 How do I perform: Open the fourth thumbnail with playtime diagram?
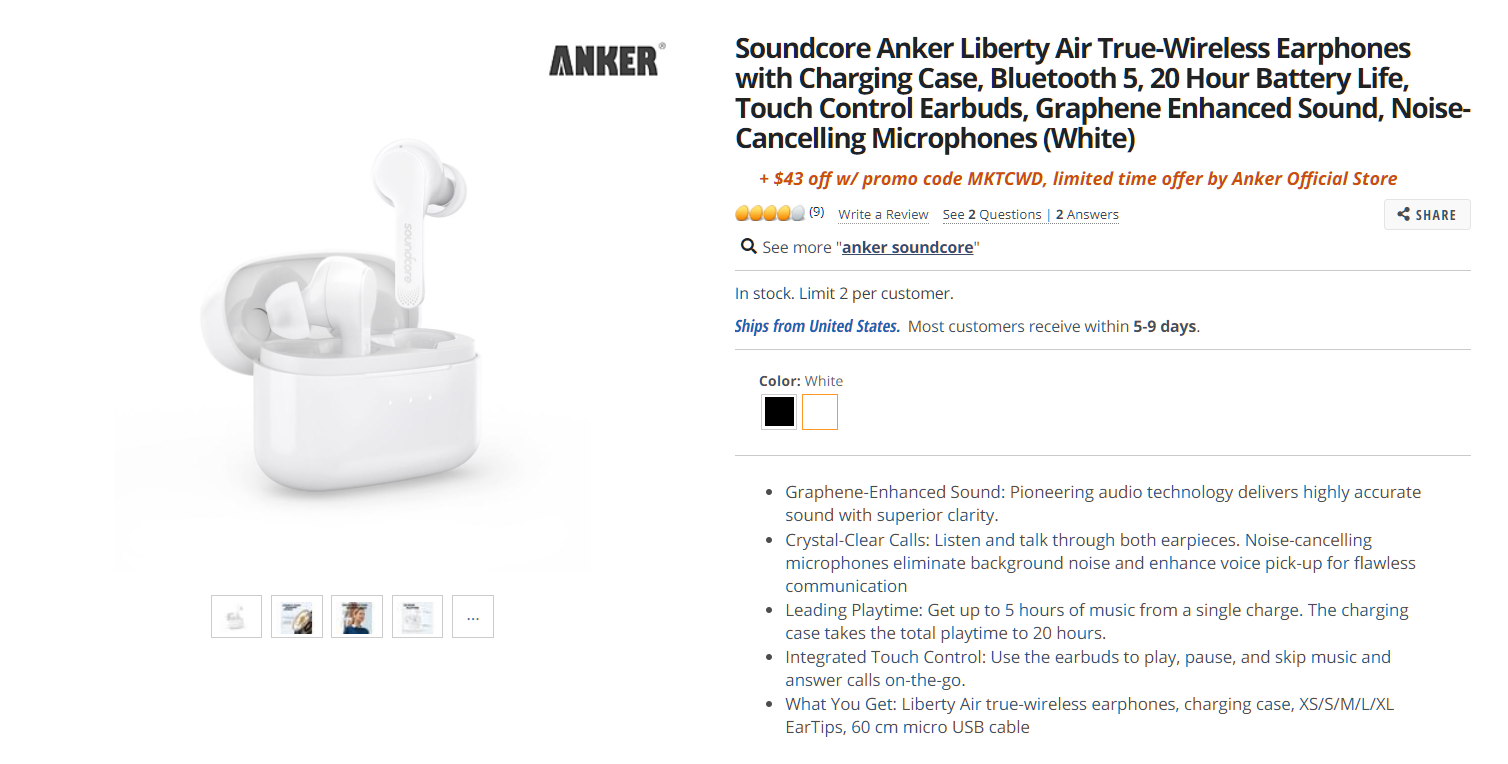click(417, 617)
